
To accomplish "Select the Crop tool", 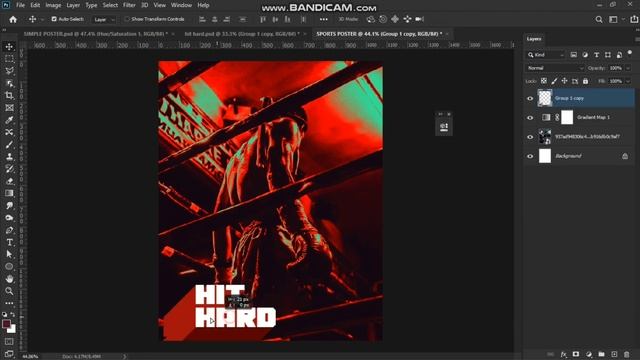I will [9, 96].
